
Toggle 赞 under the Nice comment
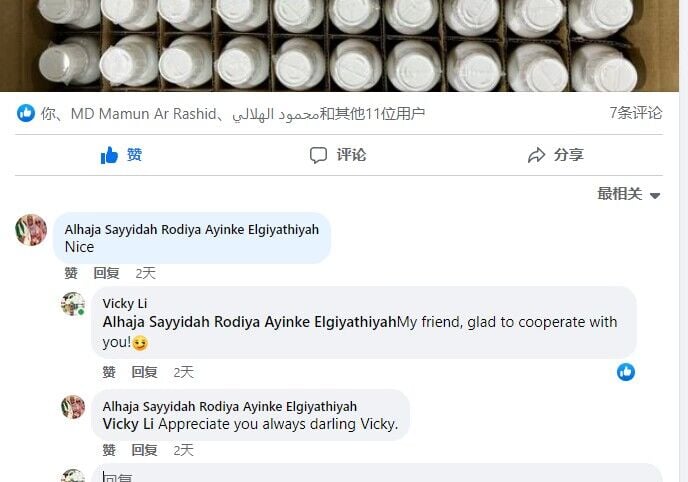pyautogui.click(x=71, y=273)
